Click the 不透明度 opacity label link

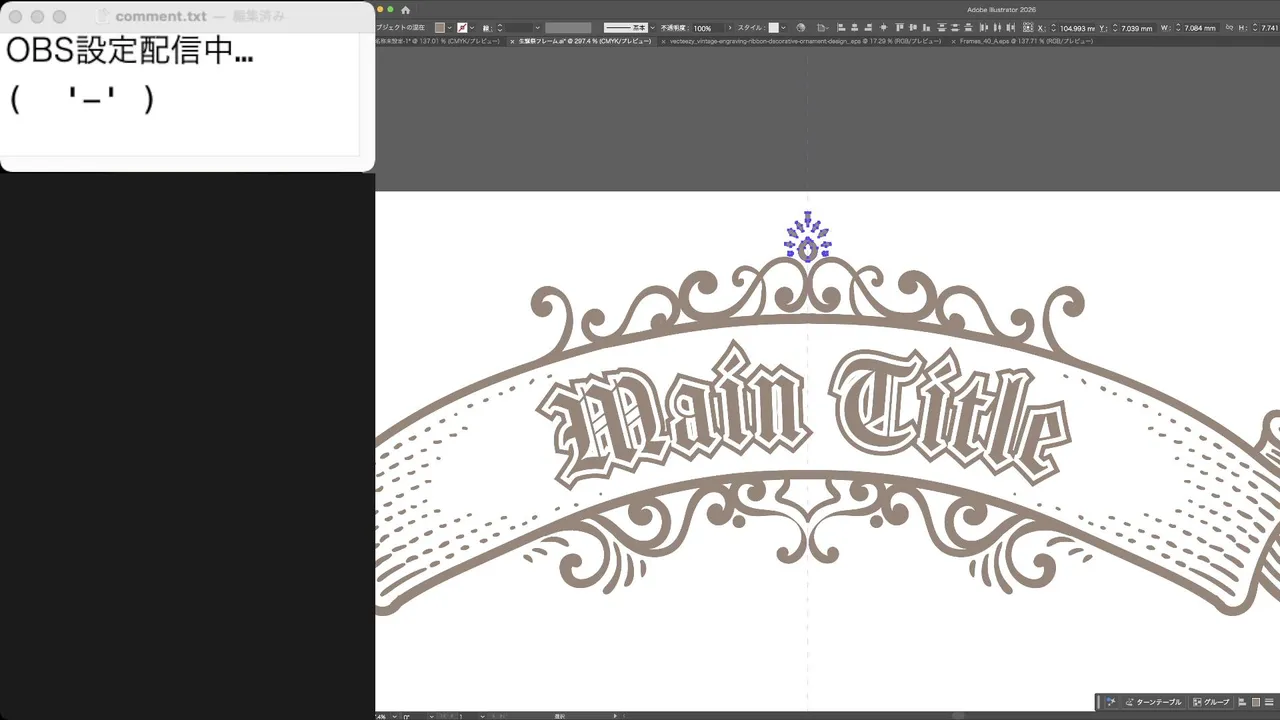pos(675,28)
